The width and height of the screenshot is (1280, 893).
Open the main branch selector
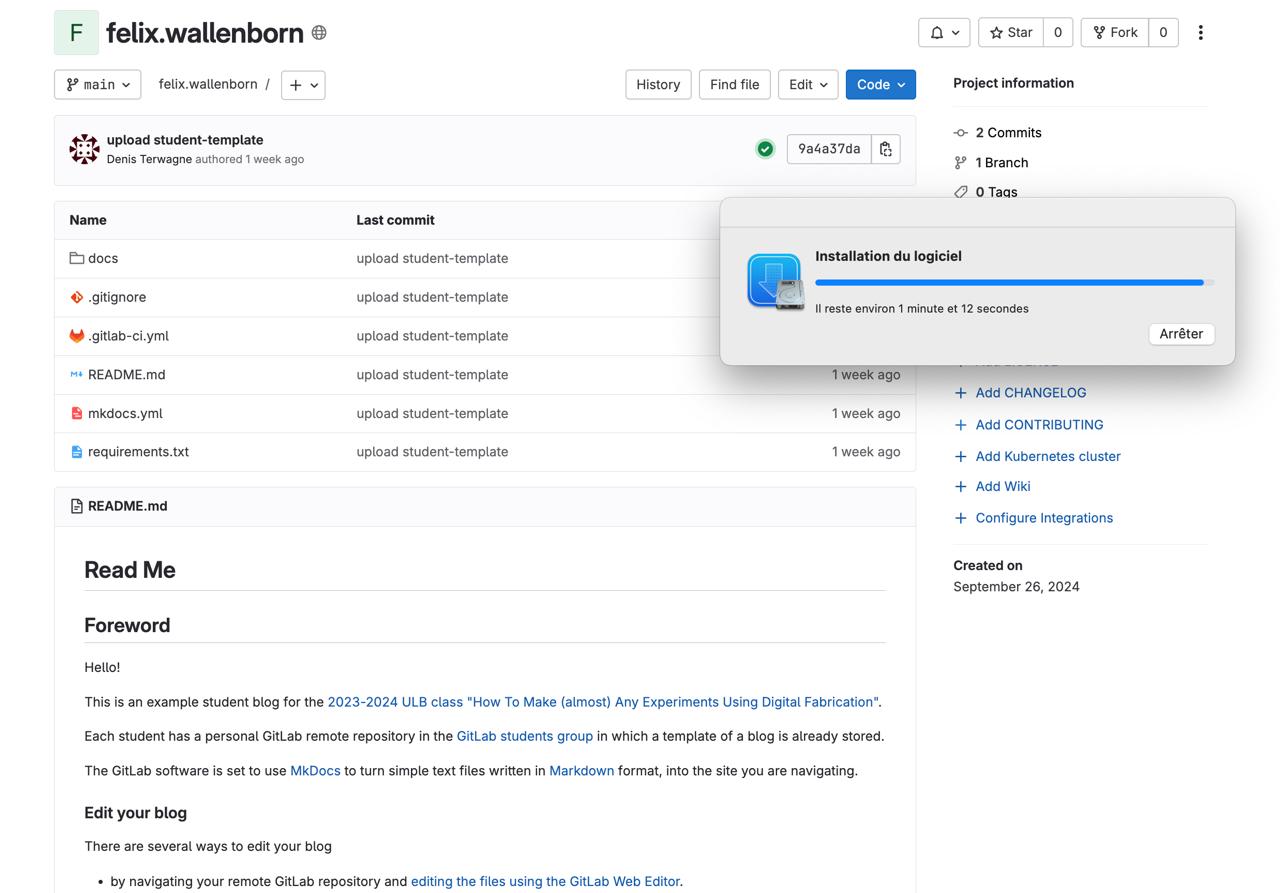[98, 85]
